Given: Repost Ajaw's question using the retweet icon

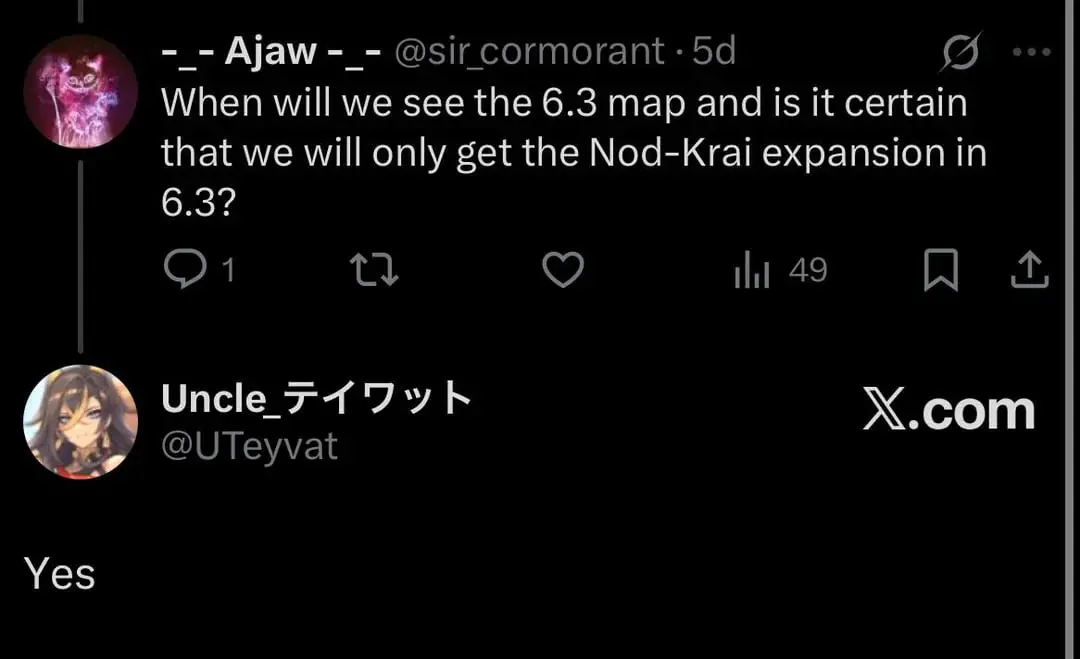Looking at the screenshot, I should click(x=375, y=270).
